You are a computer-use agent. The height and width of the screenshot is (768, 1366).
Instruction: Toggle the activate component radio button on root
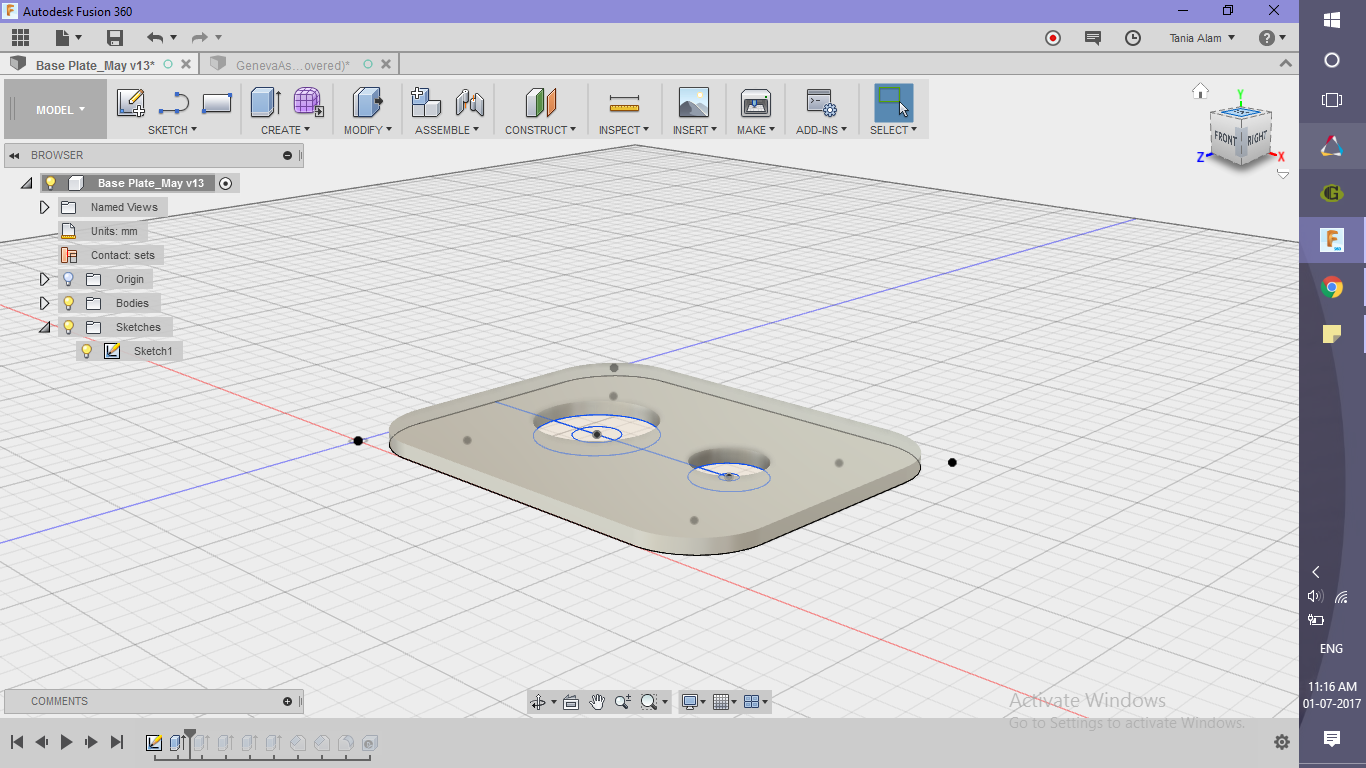coord(226,183)
